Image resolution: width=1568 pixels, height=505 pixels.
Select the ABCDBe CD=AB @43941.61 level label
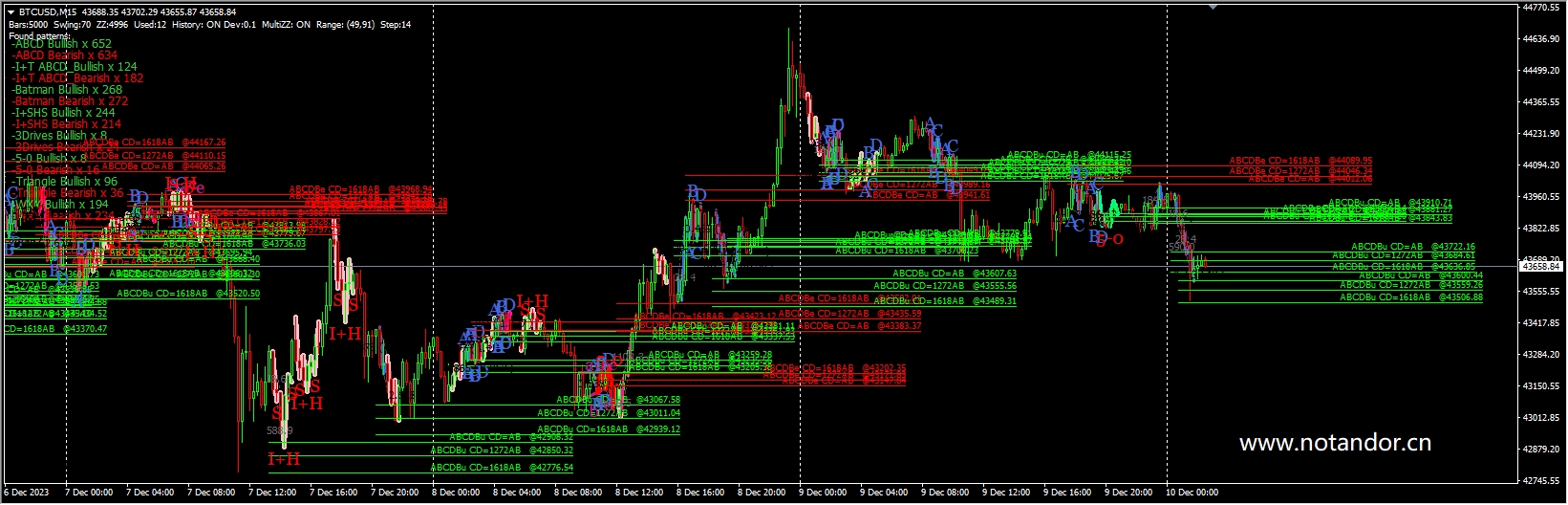point(931,195)
